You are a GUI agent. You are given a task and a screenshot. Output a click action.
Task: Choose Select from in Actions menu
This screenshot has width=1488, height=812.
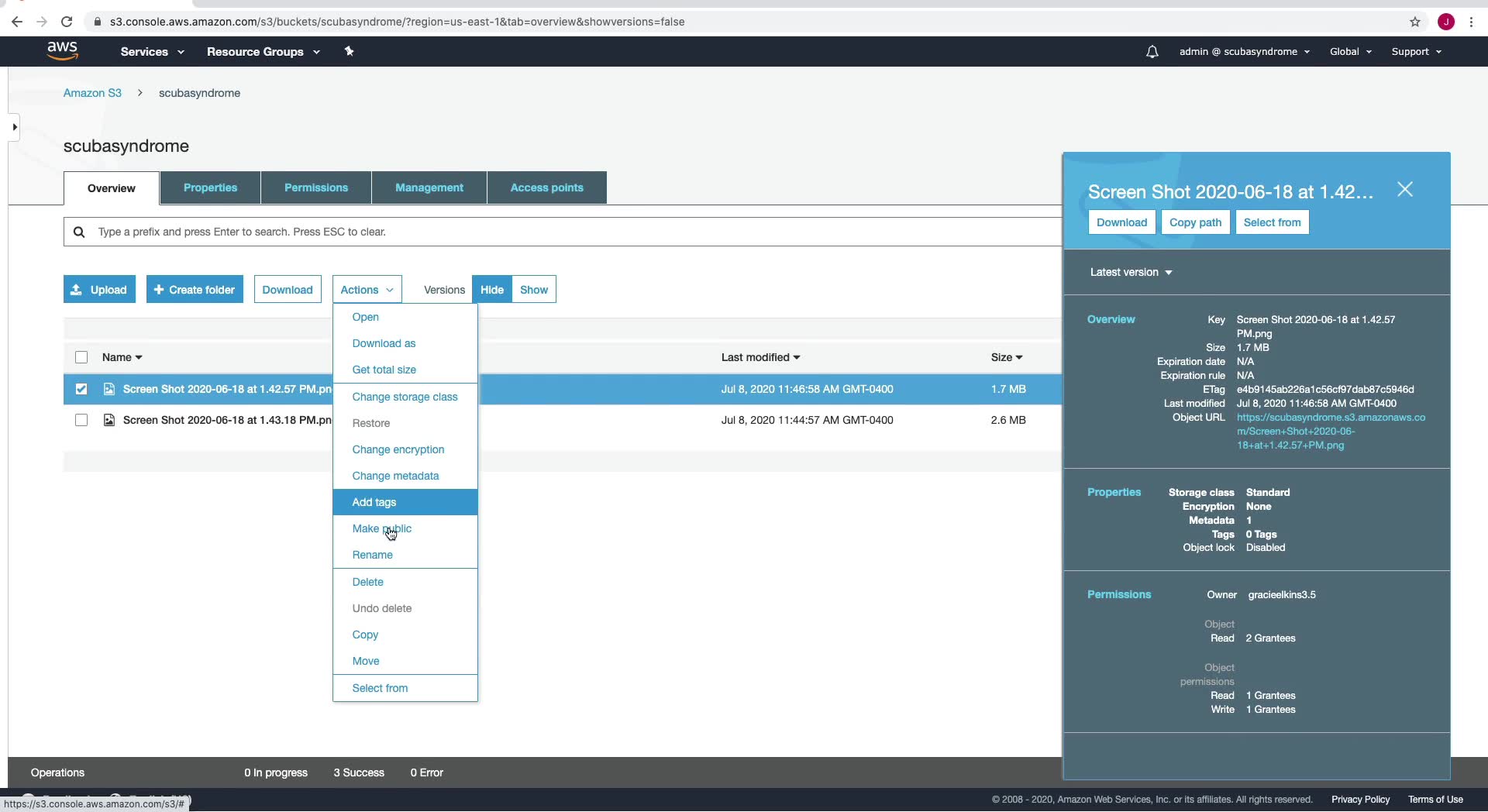[405, 688]
